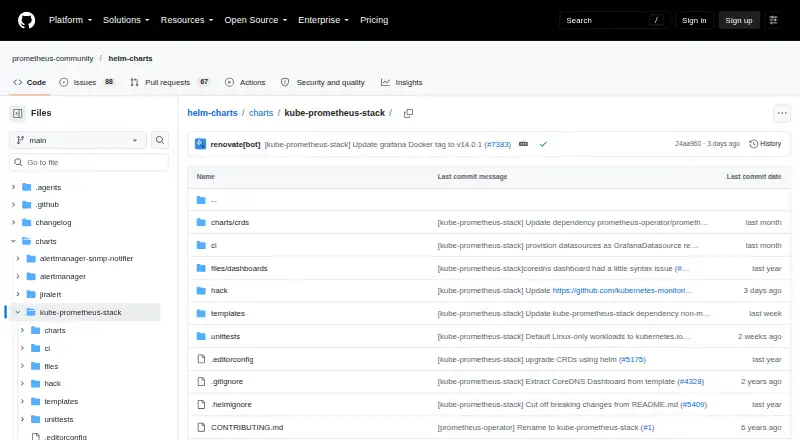Click the file search magnifier button
The image size is (800, 440).
160,140
